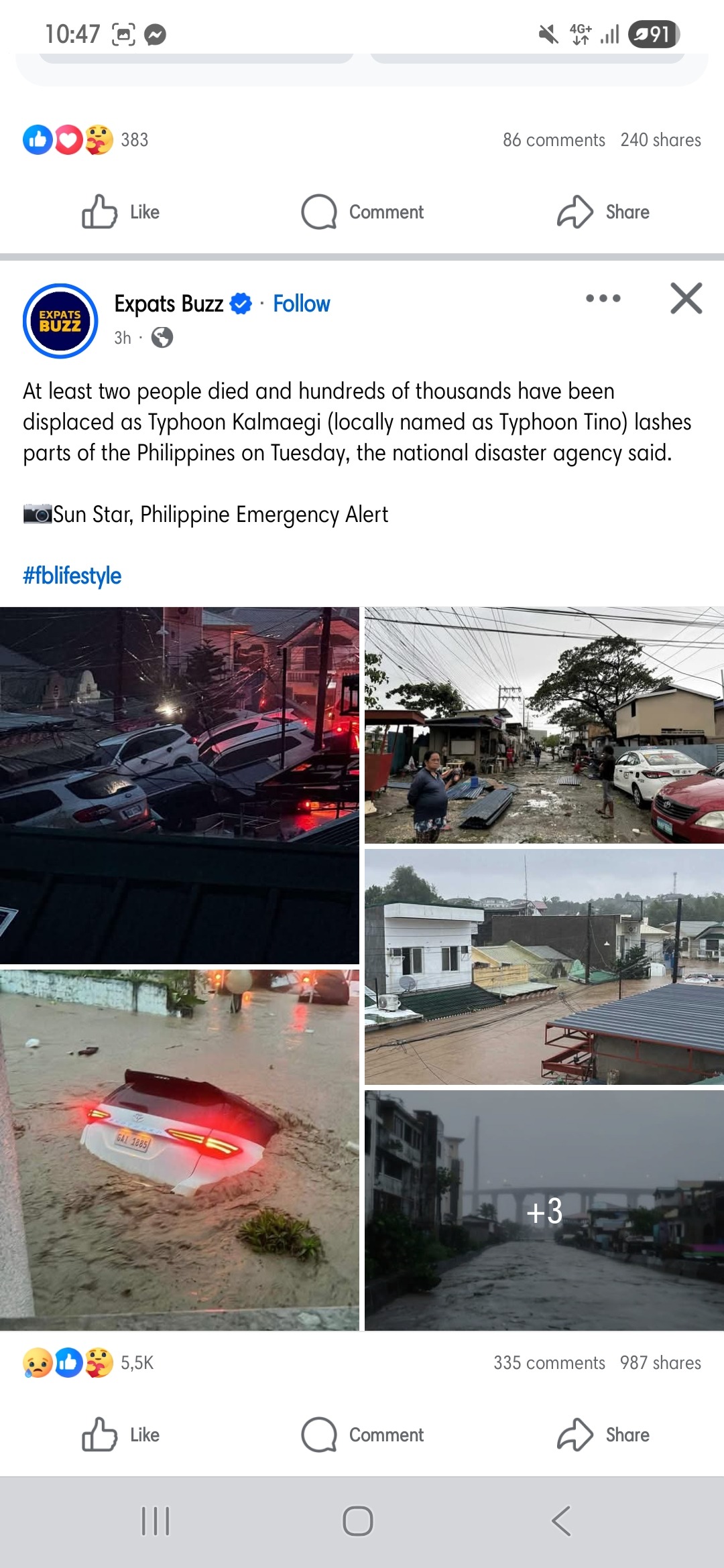Image resolution: width=724 pixels, height=1568 pixels.
Task: Open the 335 comments link
Action: pyautogui.click(x=550, y=1363)
